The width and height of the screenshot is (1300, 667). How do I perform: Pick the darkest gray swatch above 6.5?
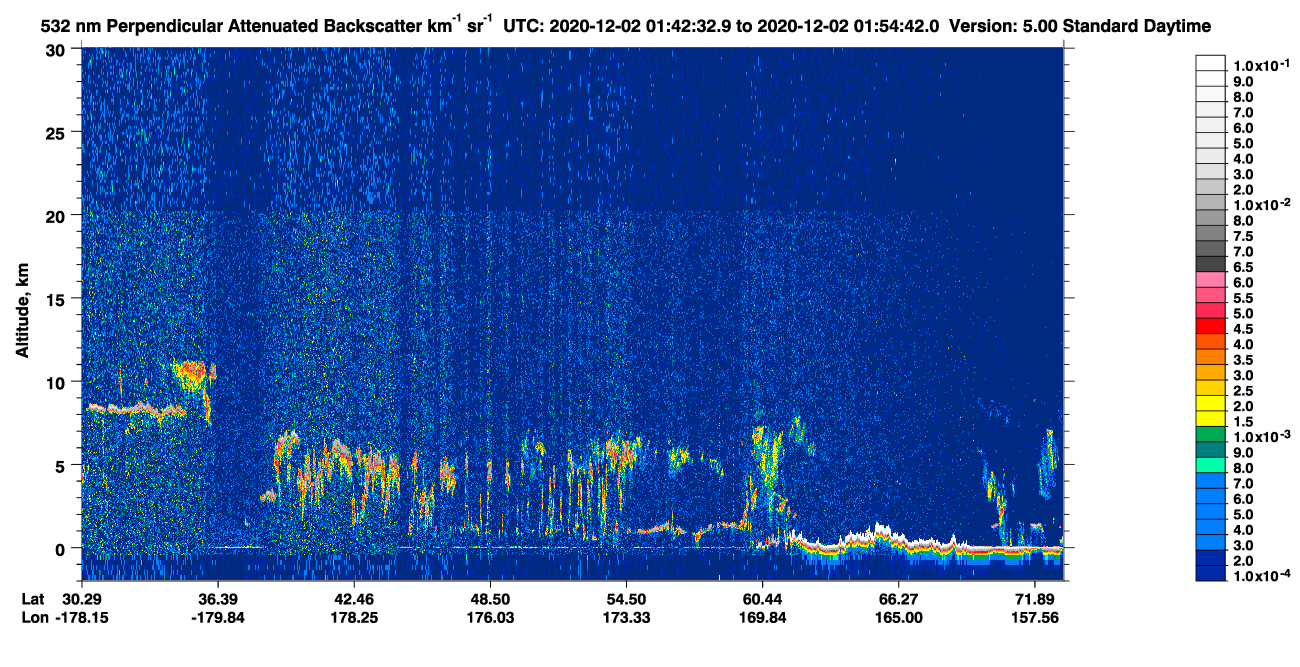tap(1210, 263)
